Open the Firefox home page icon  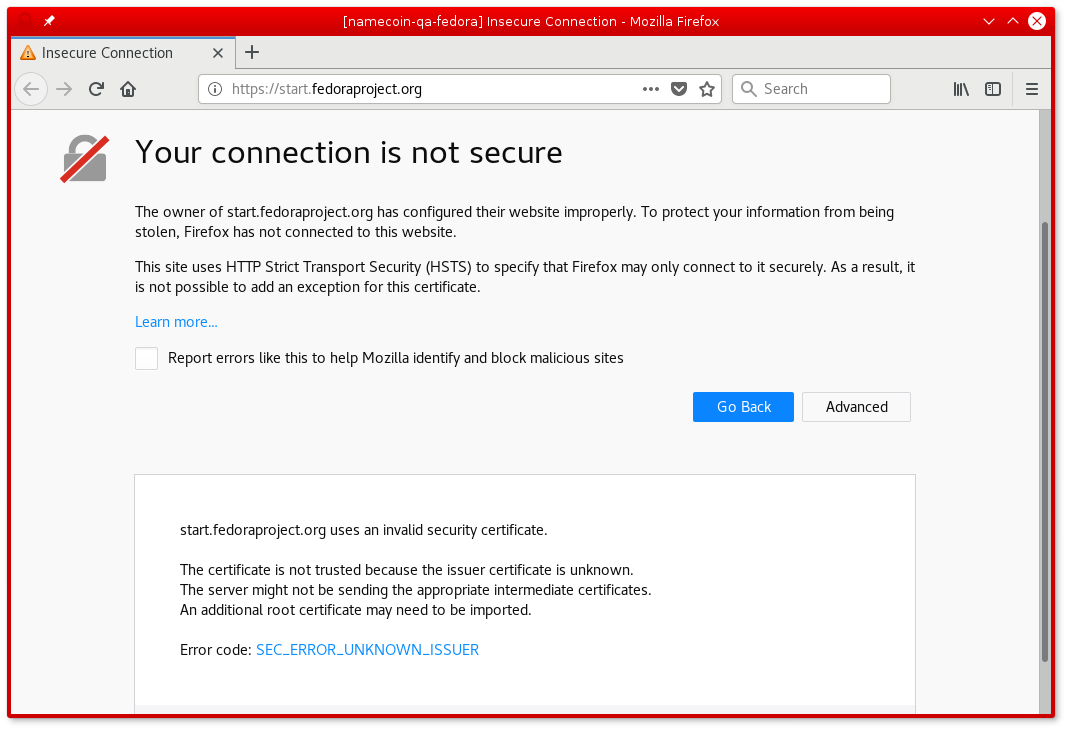(x=127, y=89)
